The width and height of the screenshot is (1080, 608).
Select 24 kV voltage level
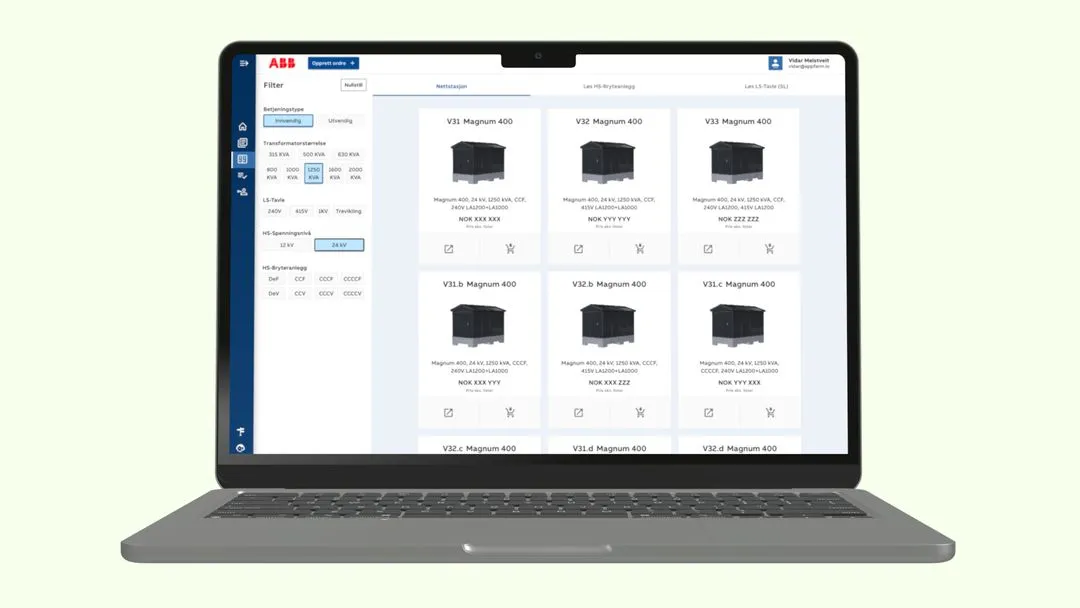coord(339,245)
